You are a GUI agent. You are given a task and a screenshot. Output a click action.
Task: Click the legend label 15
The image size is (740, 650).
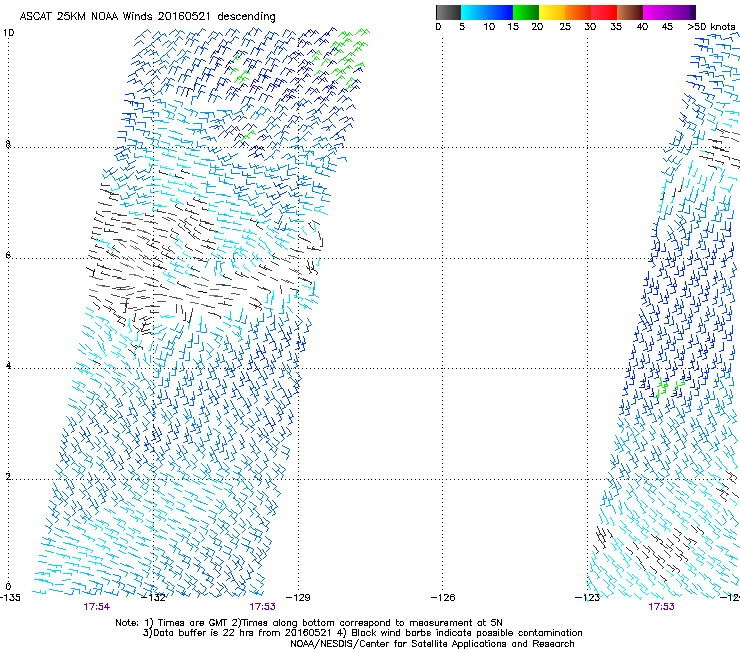[x=513, y=27]
